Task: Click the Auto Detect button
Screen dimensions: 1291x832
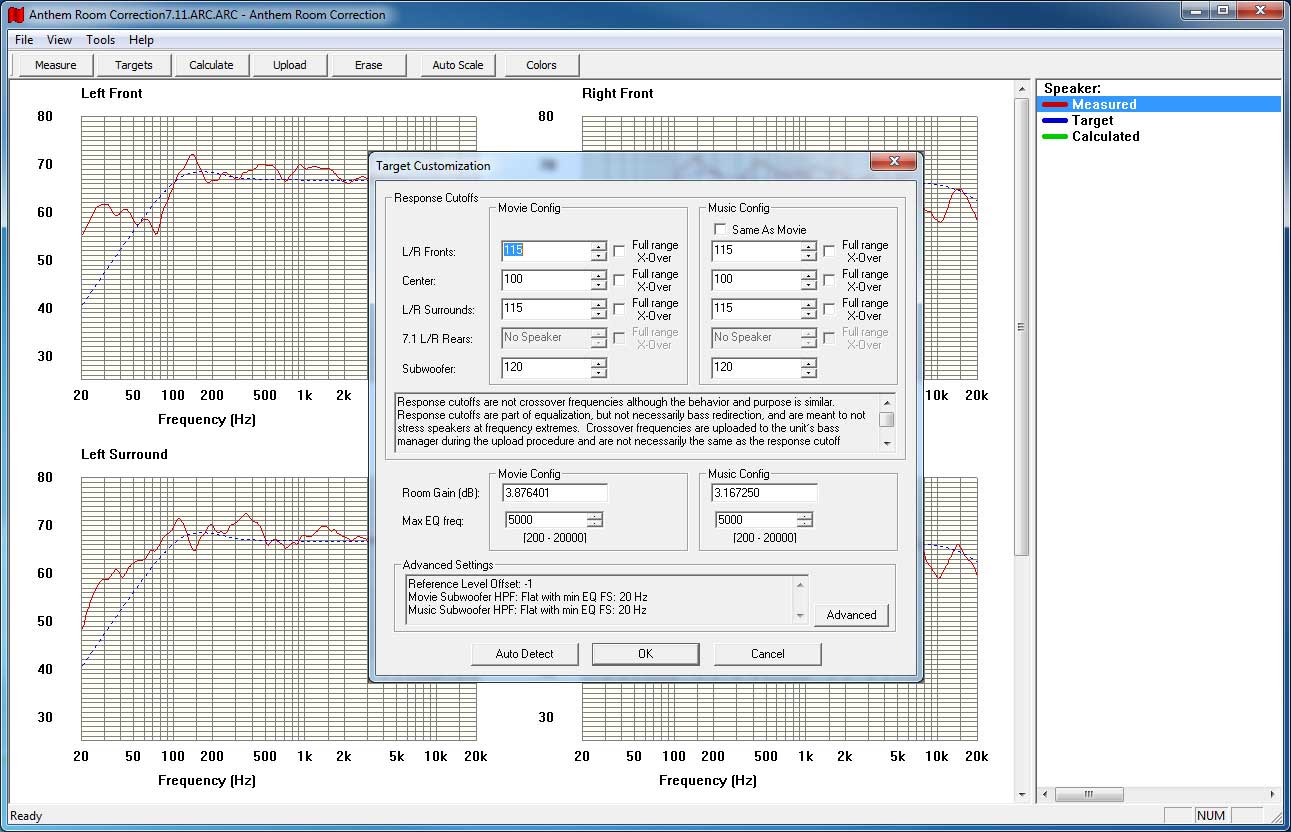Action: pos(525,654)
